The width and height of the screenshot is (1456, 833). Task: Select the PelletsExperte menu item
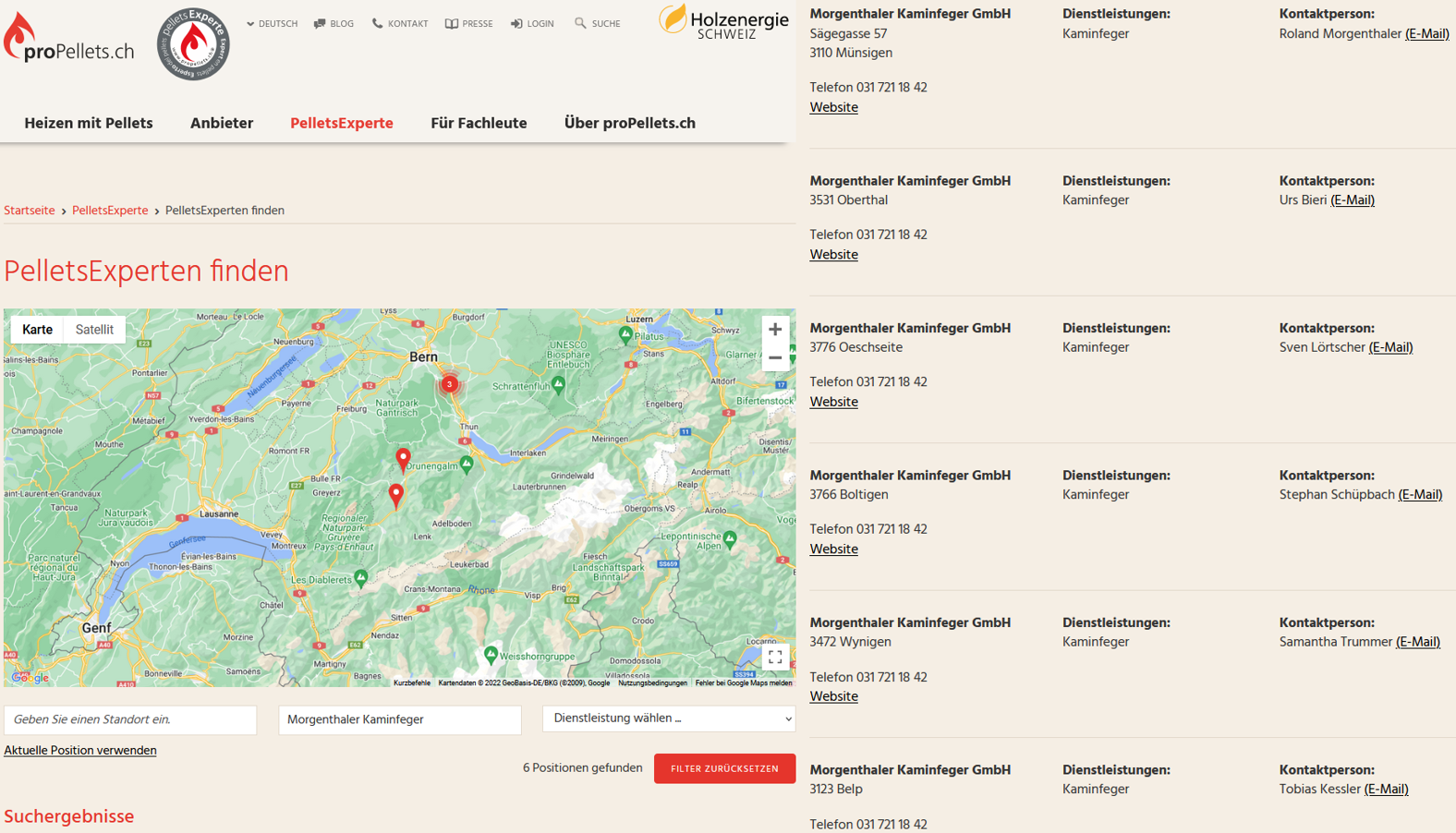pos(342,123)
